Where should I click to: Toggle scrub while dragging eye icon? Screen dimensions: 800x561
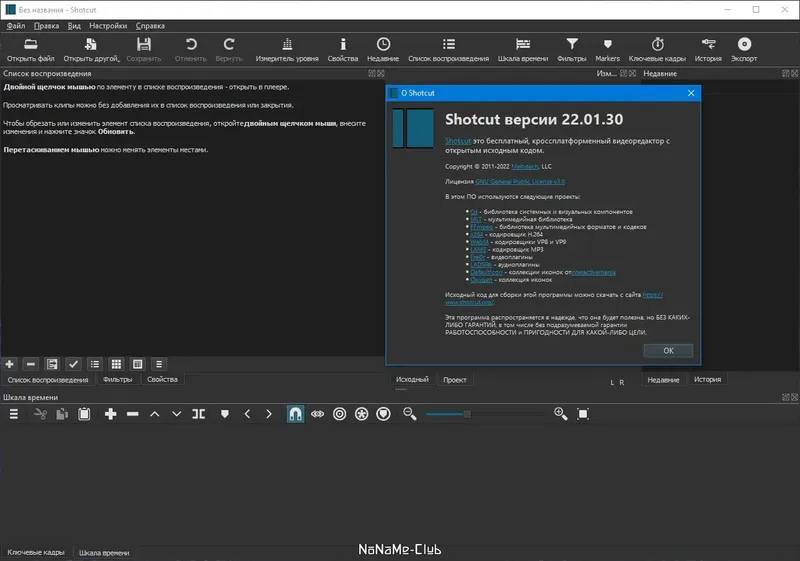(317, 414)
